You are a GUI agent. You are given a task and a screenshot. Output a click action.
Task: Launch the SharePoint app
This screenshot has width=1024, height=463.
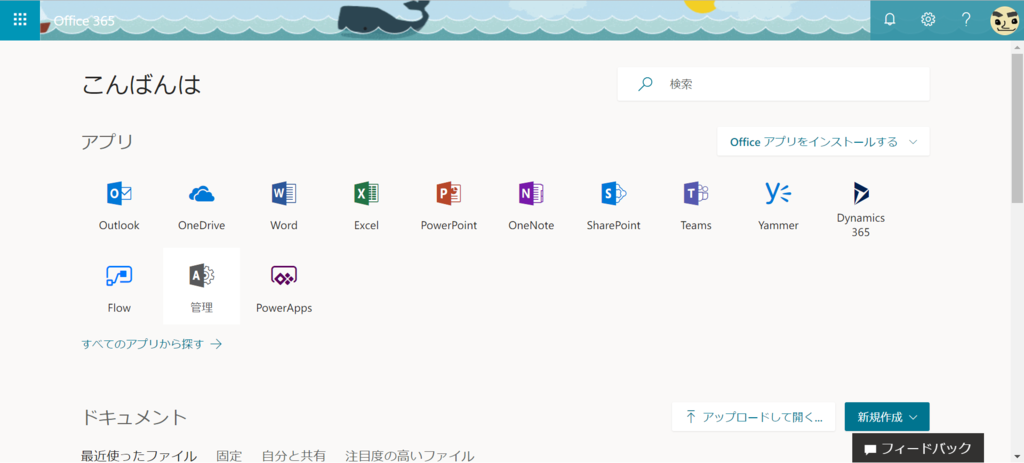[613, 207]
